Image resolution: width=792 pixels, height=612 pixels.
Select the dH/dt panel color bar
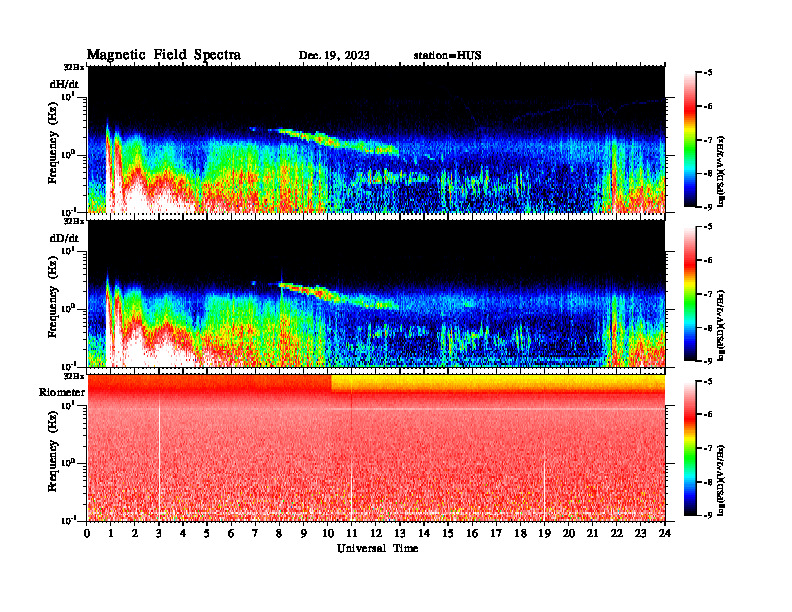coord(690,140)
